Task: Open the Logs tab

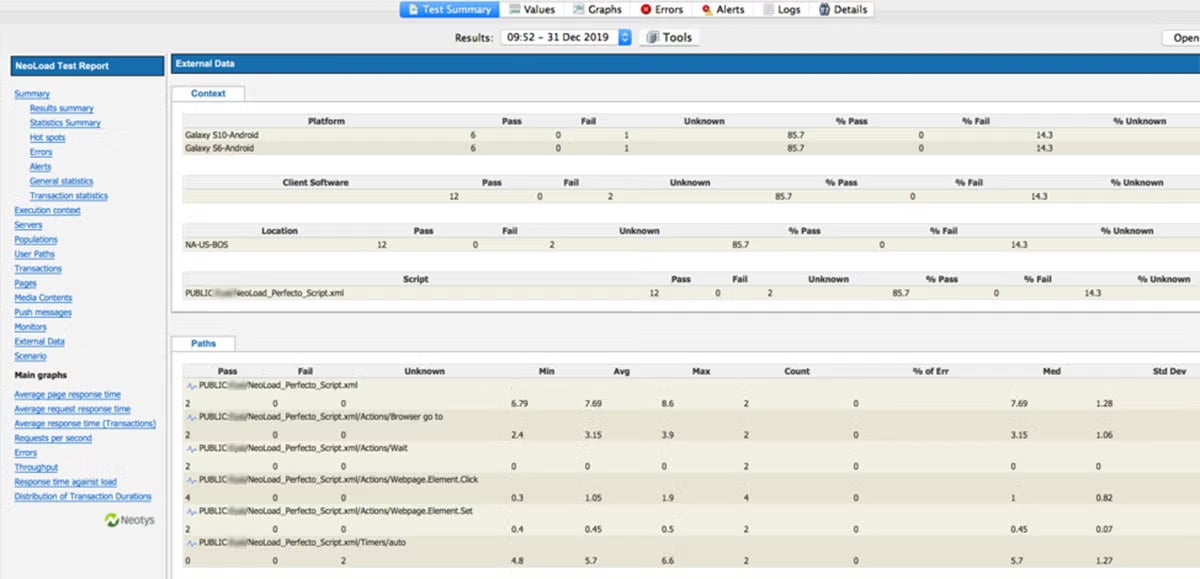Action: click(781, 9)
